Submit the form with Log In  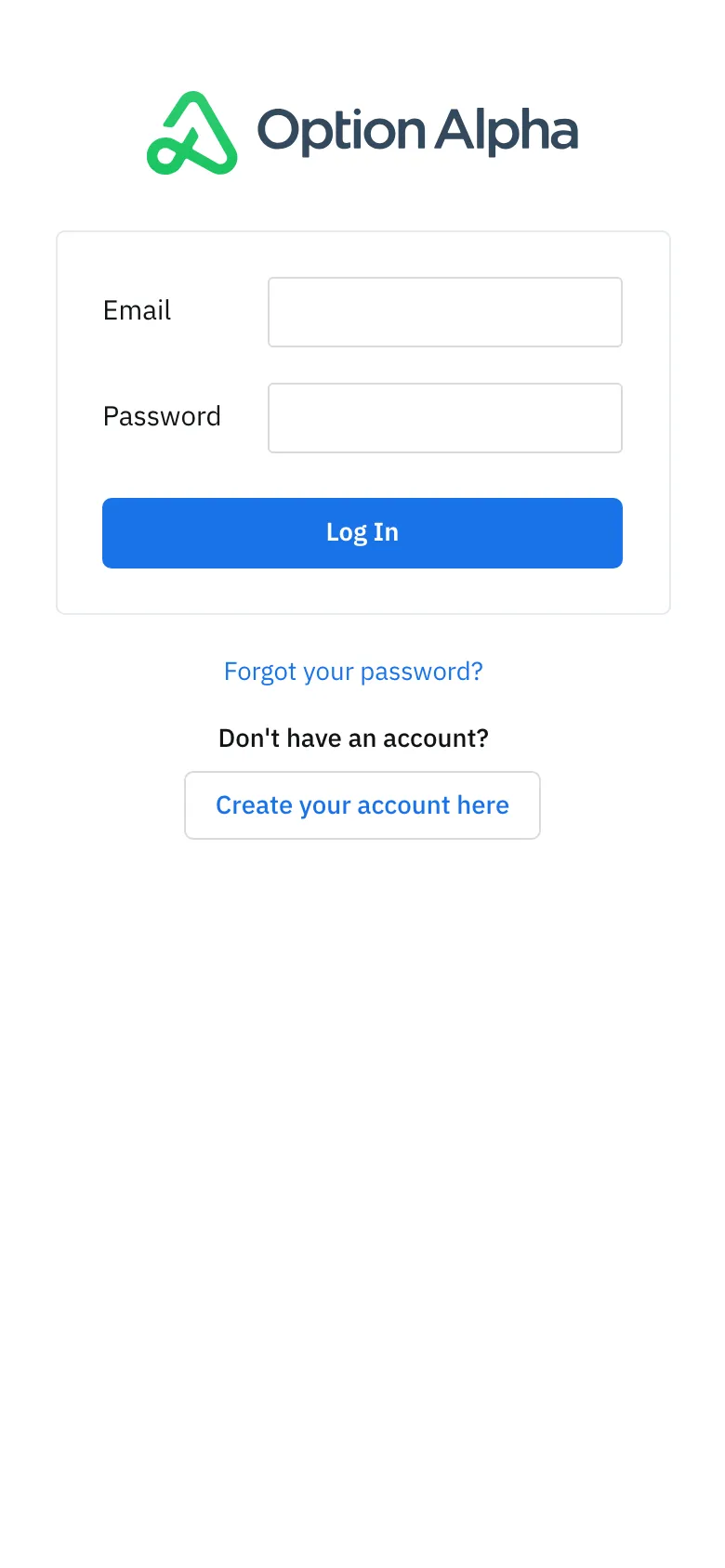click(362, 533)
